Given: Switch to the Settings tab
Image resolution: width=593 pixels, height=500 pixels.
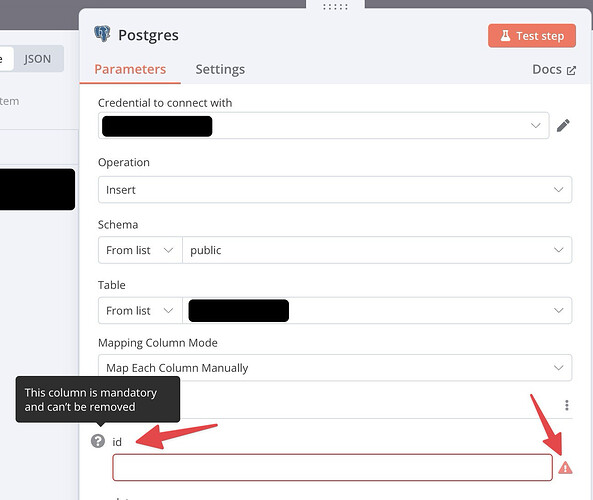Looking at the screenshot, I should tap(220, 69).
